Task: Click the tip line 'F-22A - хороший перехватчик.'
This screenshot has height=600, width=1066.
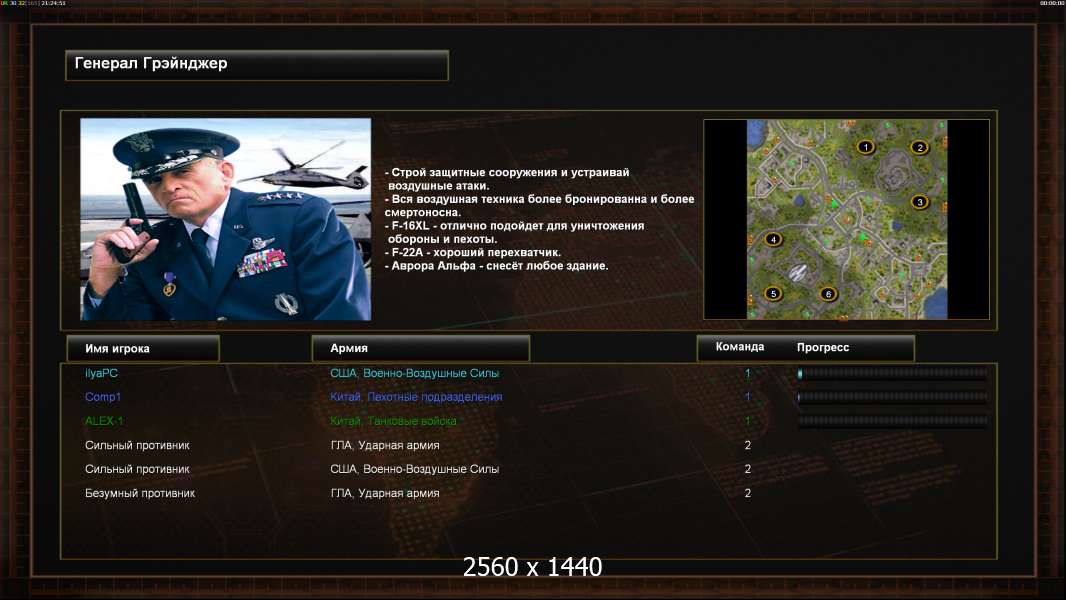Action: pyautogui.click(x=472, y=252)
